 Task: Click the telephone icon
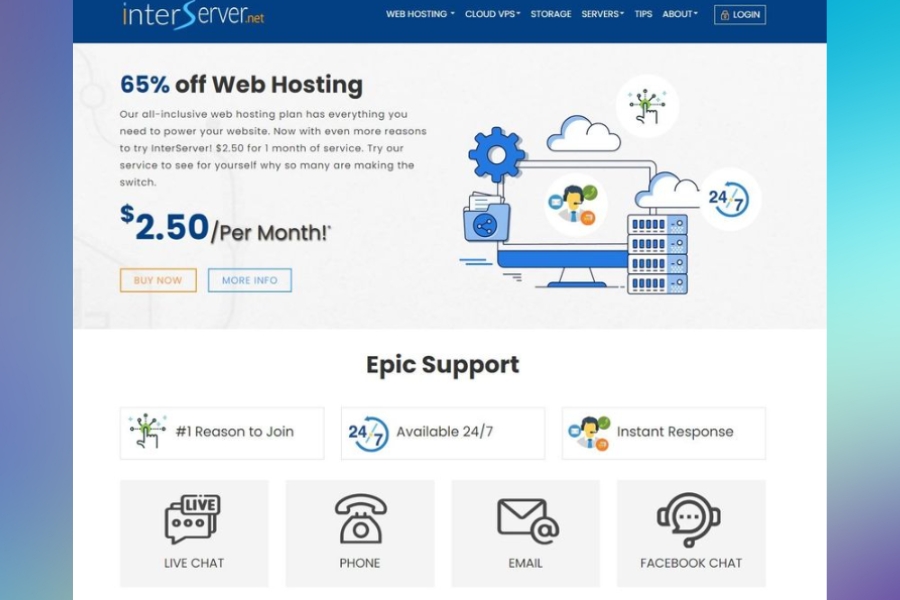point(360,518)
